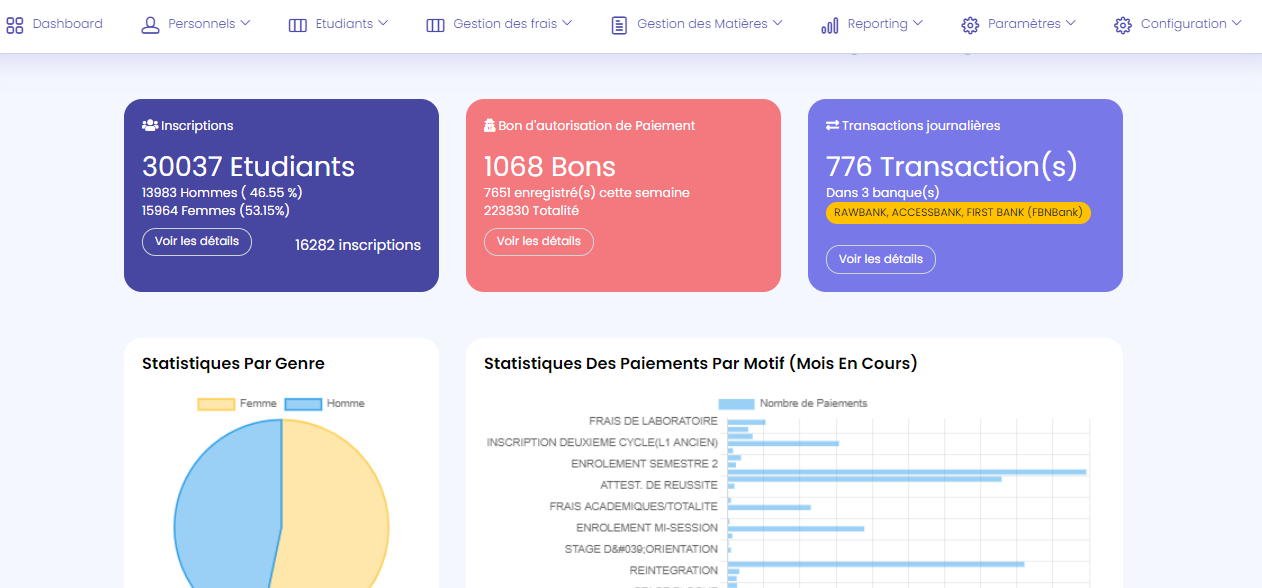Image resolution: width=1262 pixels, height=588 pixels.
Task: Toggle the Homme legend entry
Action: [x=325, y=404]
